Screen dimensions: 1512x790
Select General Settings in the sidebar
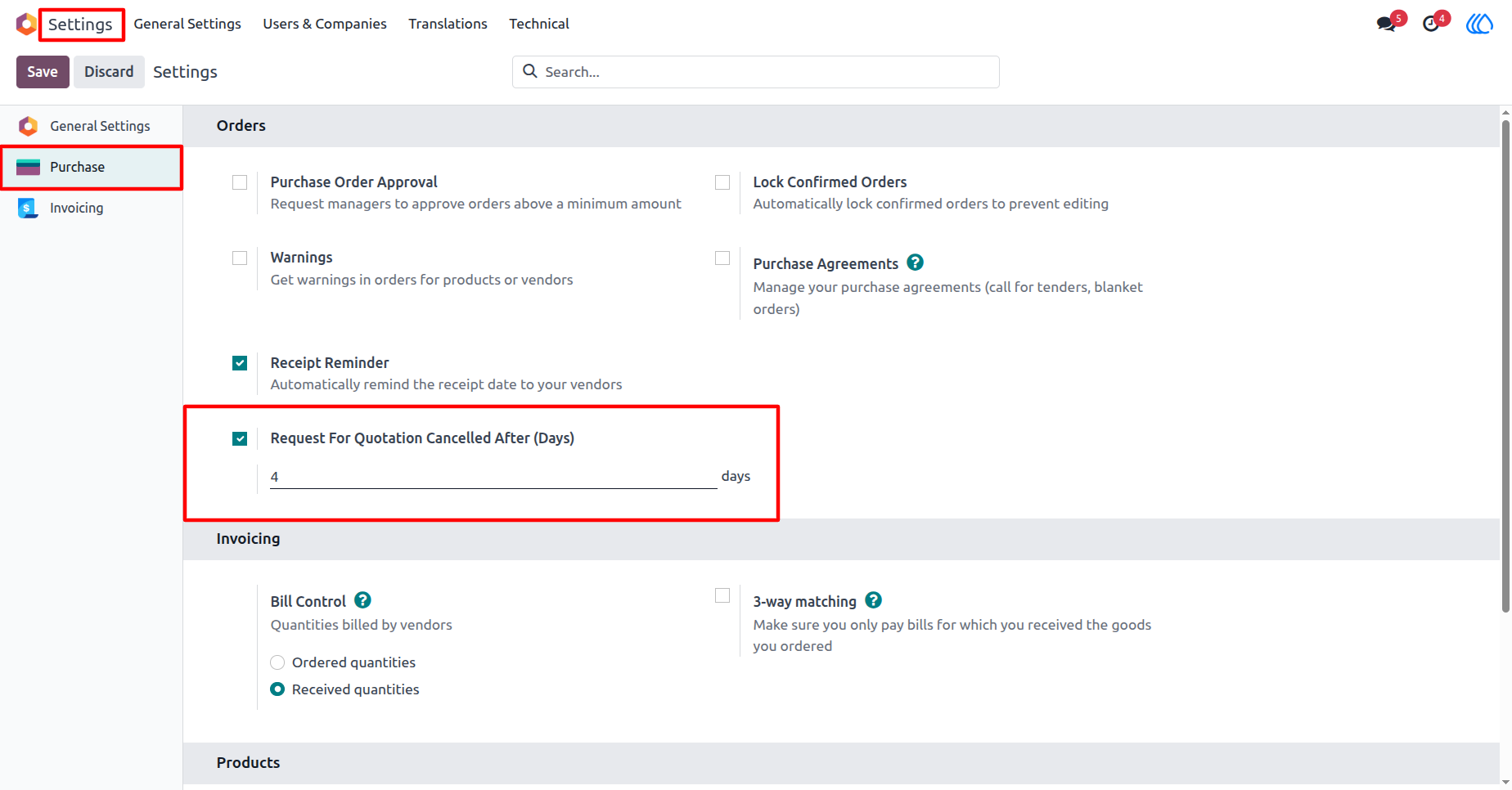pos(91,126)
